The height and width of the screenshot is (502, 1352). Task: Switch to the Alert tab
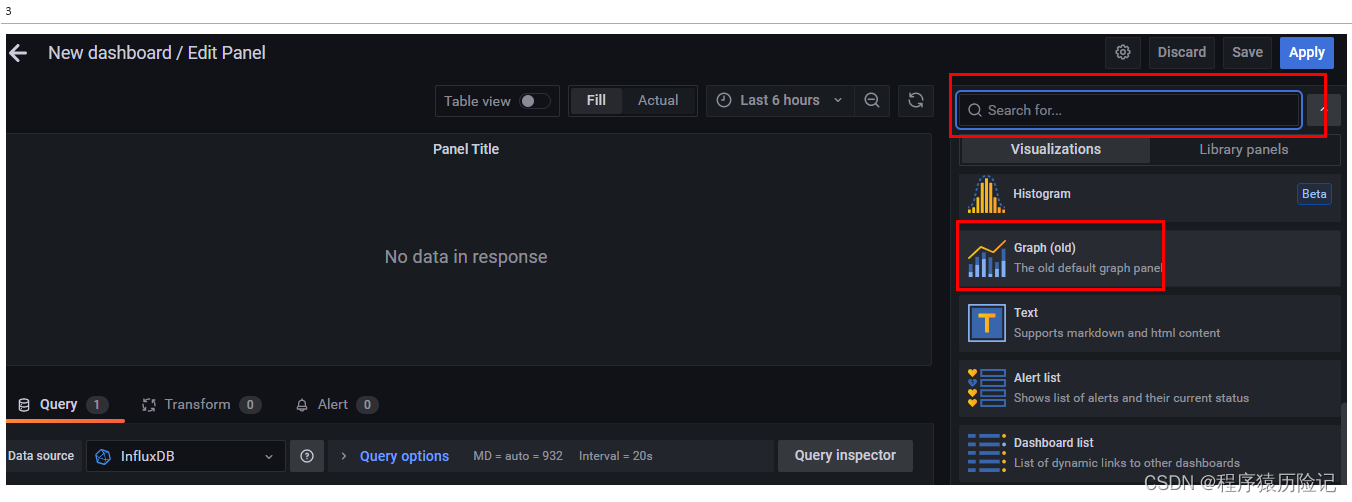pyautogui.click(x=336, y=404)
